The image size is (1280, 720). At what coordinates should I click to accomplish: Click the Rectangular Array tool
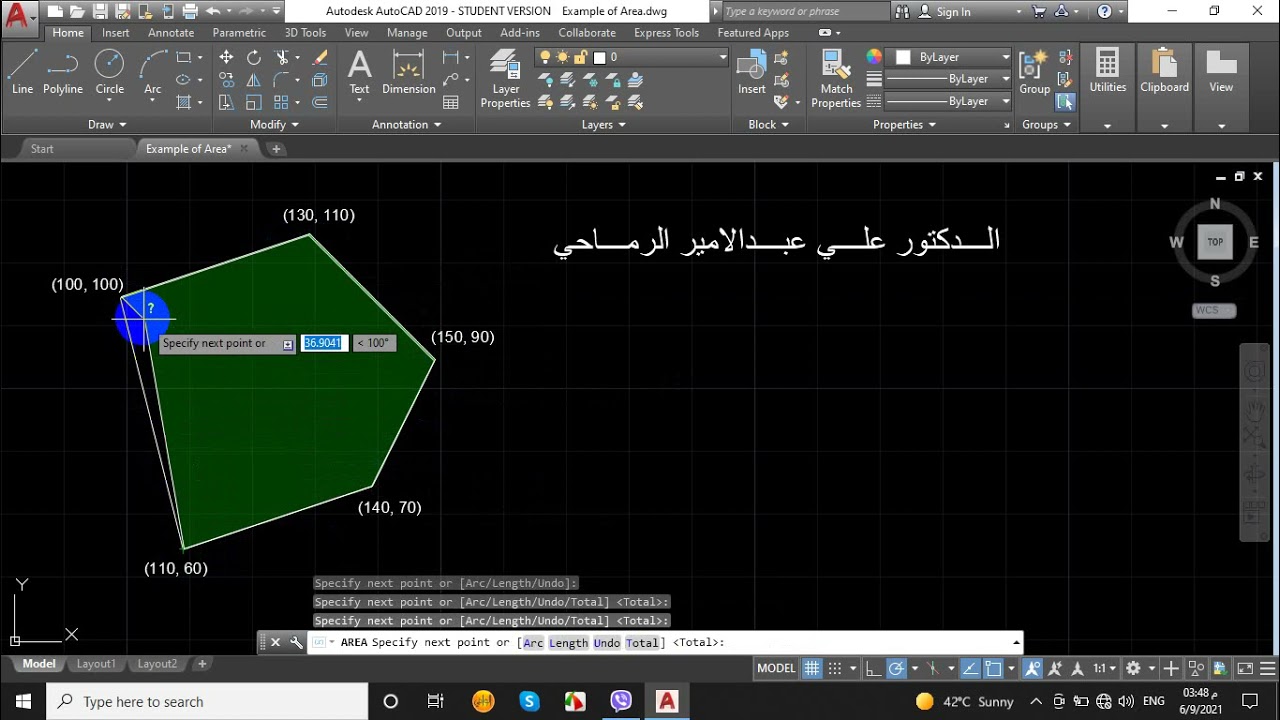(x=281, y=102)
